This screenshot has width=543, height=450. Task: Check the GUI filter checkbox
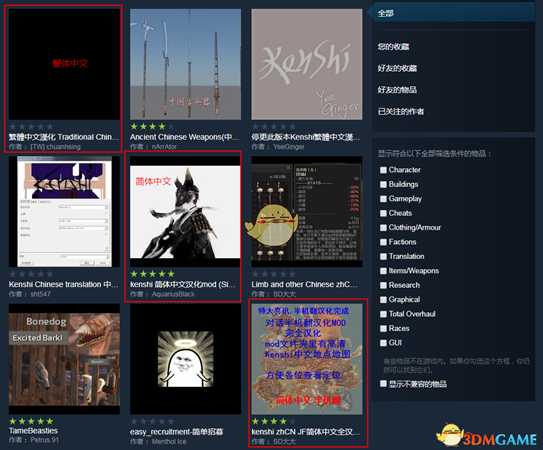(x=383, y=343)
